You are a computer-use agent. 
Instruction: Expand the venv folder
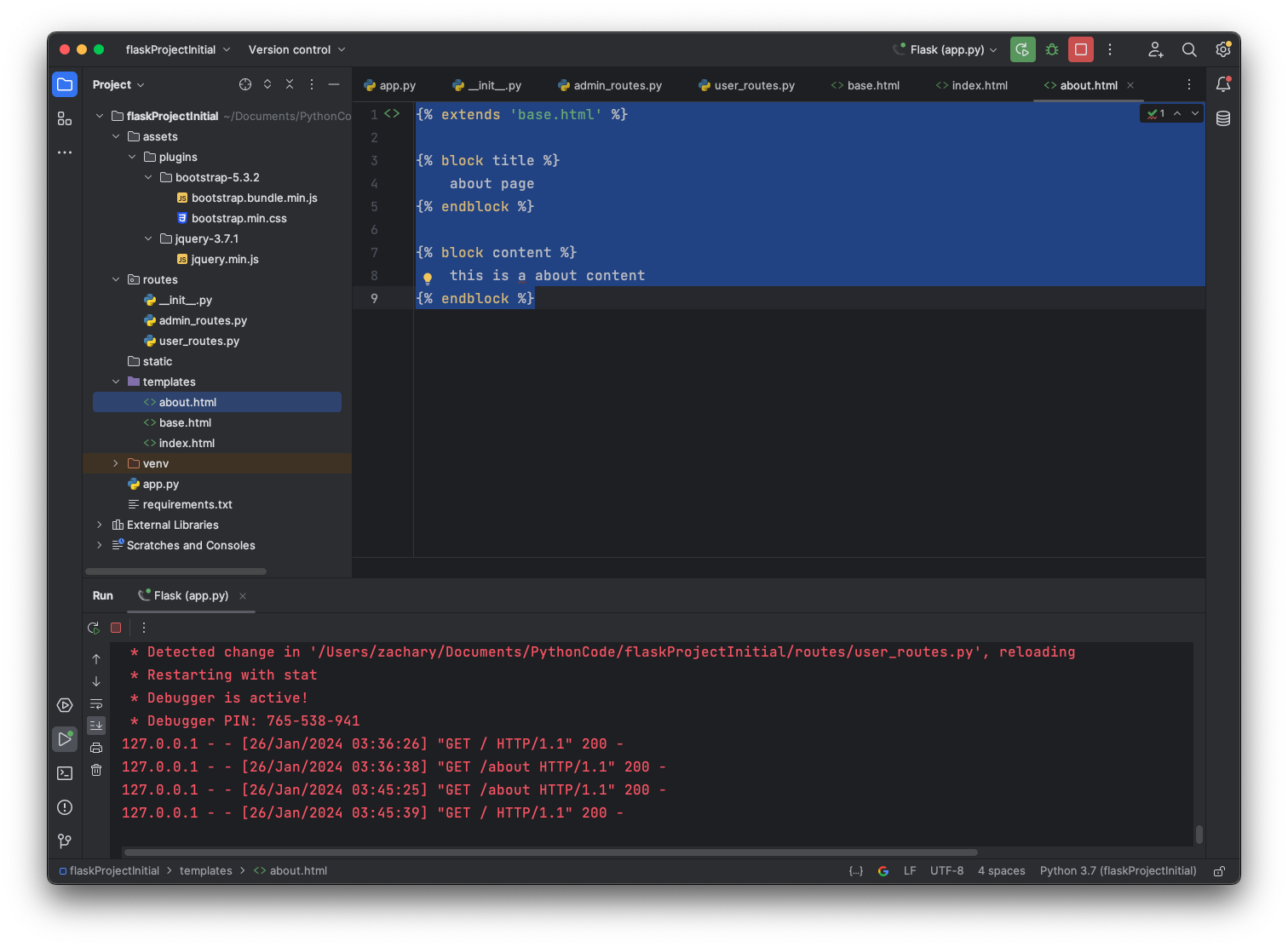116,463
